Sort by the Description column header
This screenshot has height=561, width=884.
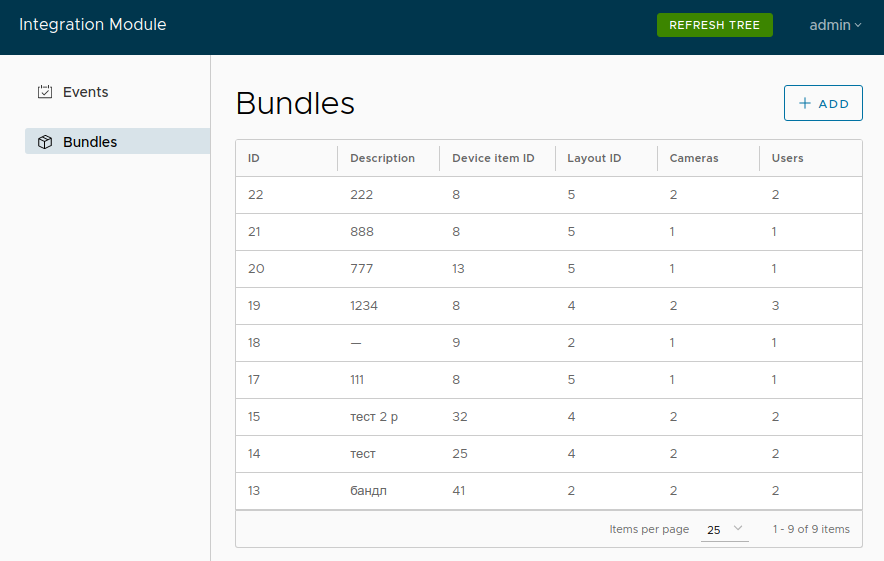[382, 158]
